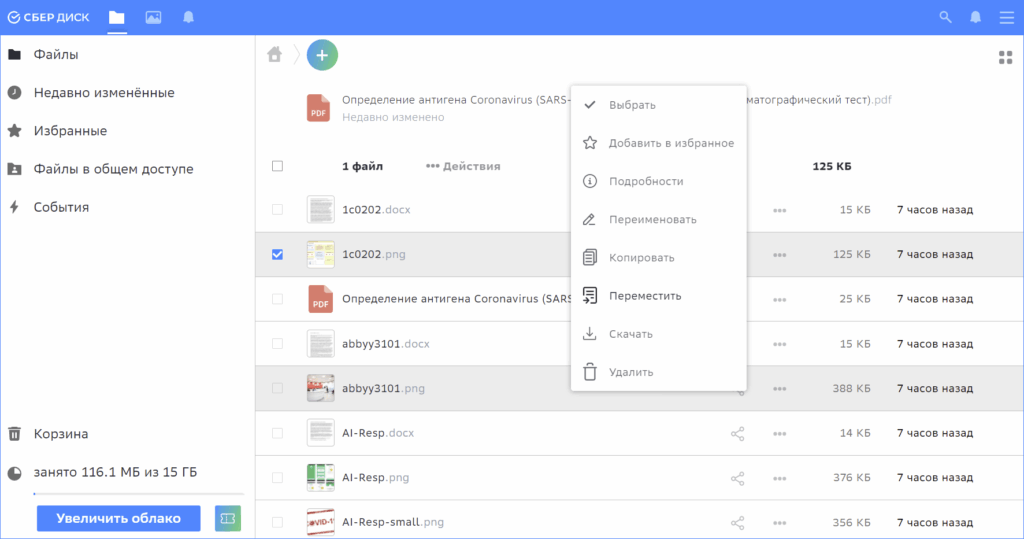Image resolution: width=1024 pixels, height=539 pixels.
Task: Click share icon for AI-Resp.docx
Action: (x=738, y=433)
